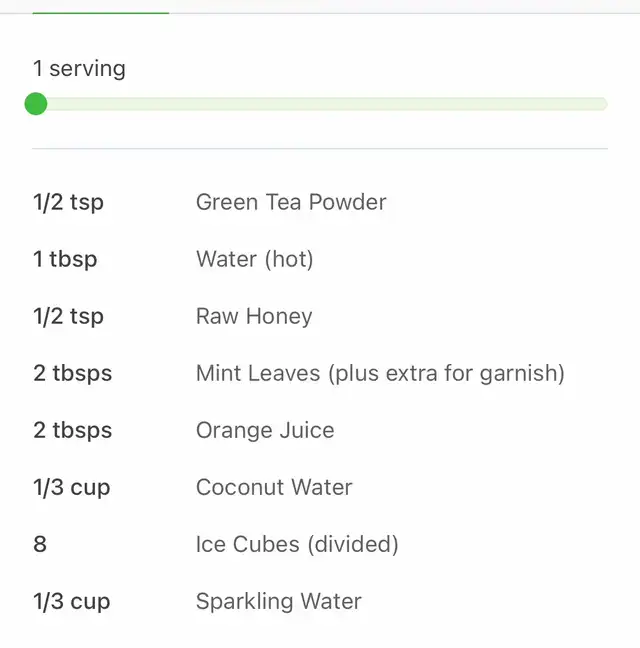The image size is (640, 648).
Task: Click the quantity 8 for Ice Cubes
Action: click(x=40, y=544)
